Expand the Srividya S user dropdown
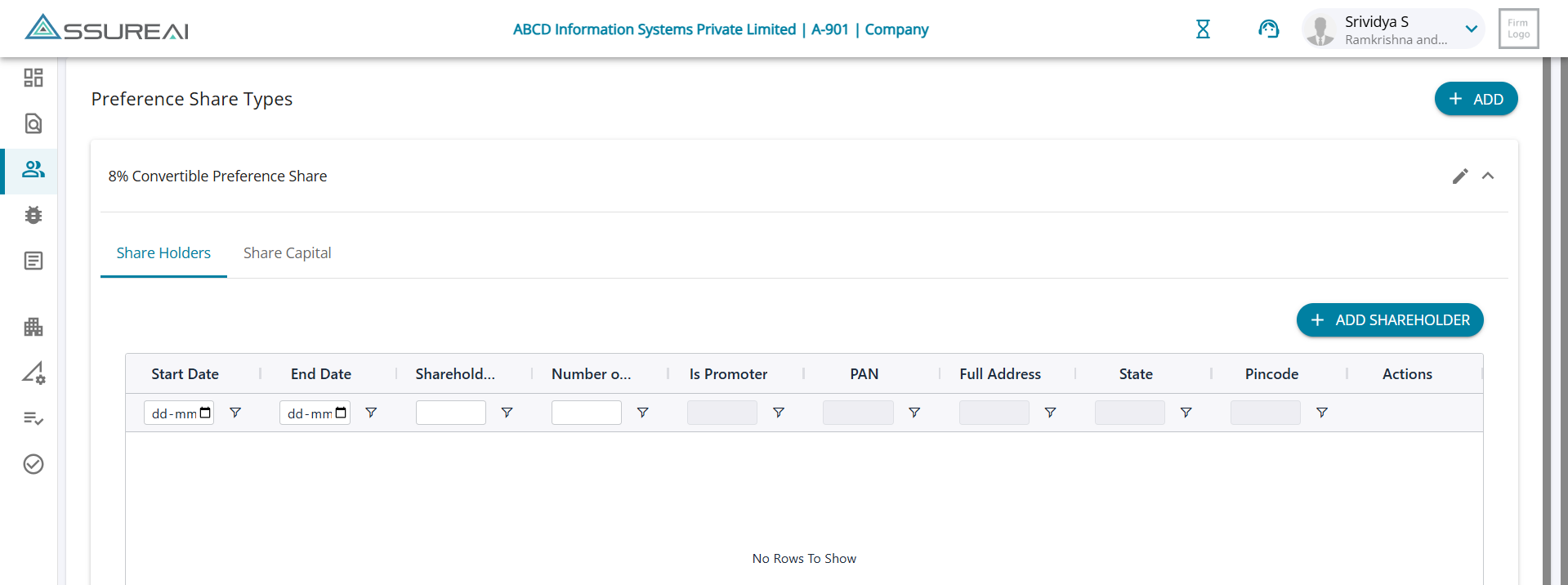 [1472, 29]
